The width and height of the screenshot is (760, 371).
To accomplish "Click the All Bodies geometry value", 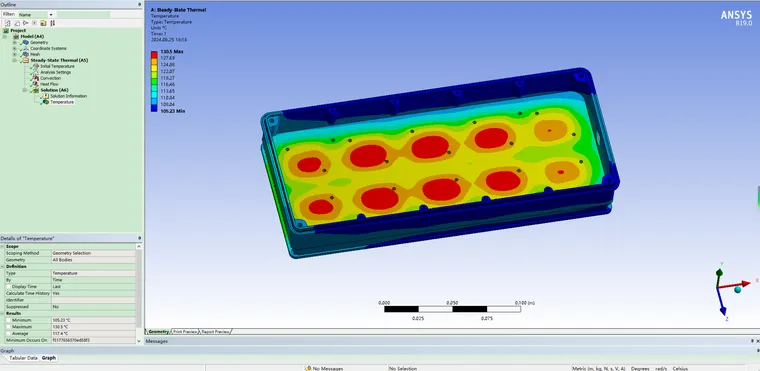I will tap(93, 260).
